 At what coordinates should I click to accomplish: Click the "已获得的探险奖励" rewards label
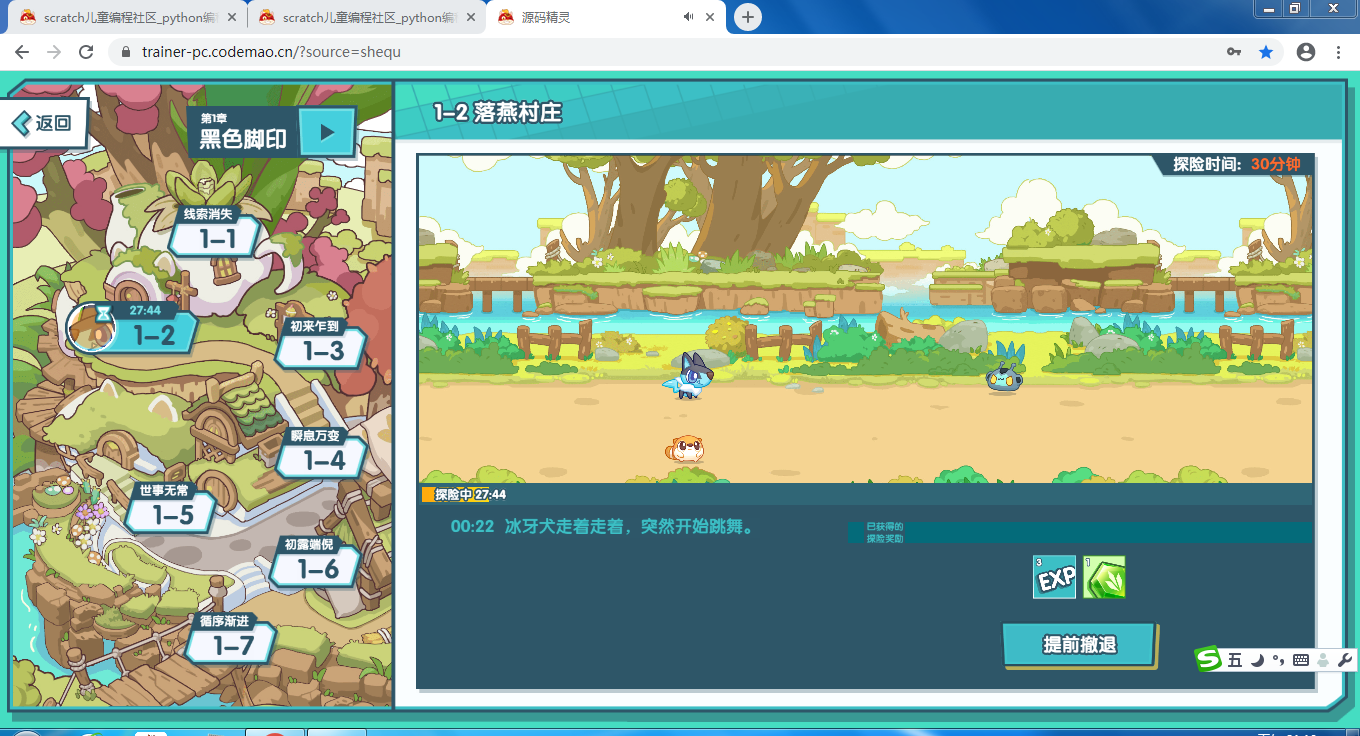click(x=885, y=532)
